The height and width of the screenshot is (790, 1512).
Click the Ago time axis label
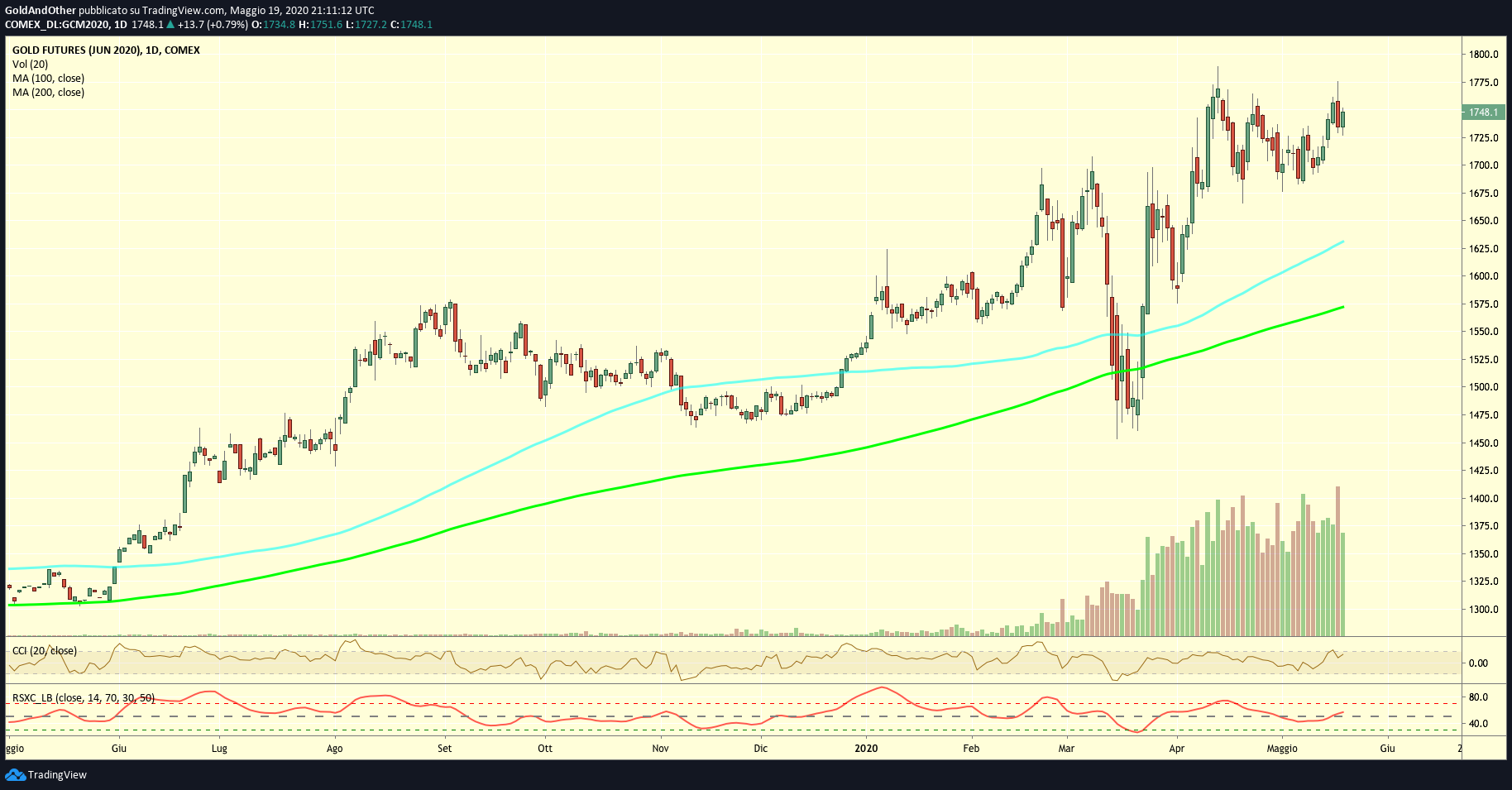[x=334, y=749]
